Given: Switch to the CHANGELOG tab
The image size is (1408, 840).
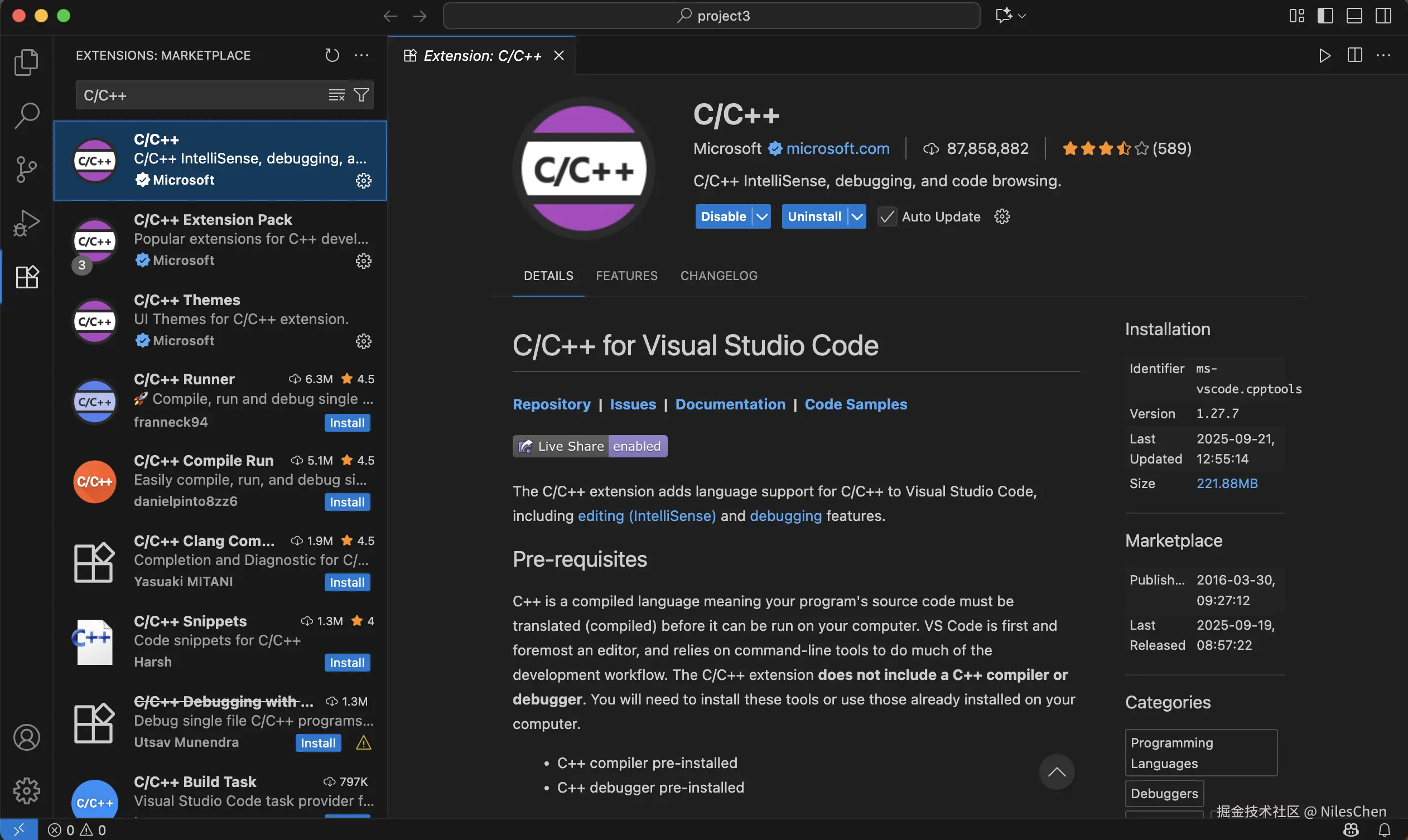Looking at the screenshot, I should (719, 276).
